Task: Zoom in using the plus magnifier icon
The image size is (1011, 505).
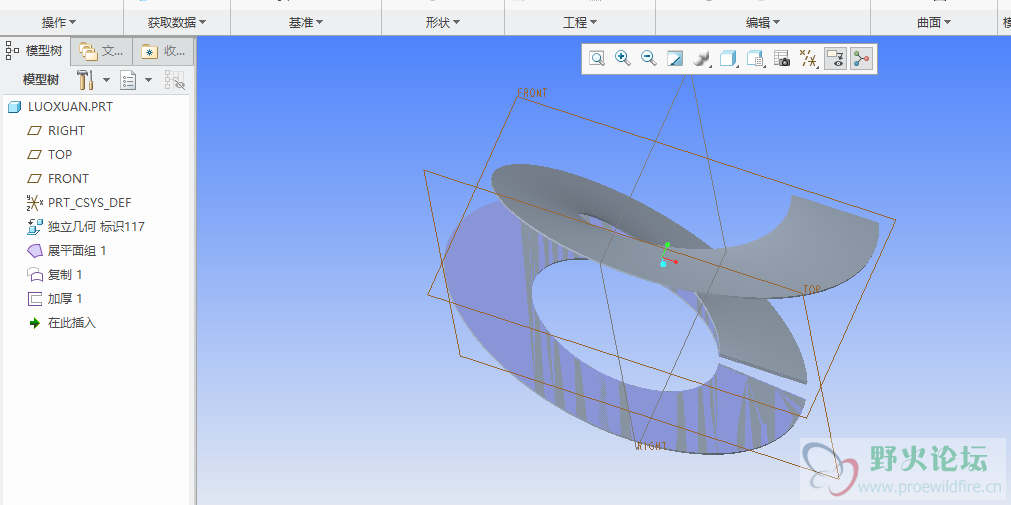Action: (623, 59)
